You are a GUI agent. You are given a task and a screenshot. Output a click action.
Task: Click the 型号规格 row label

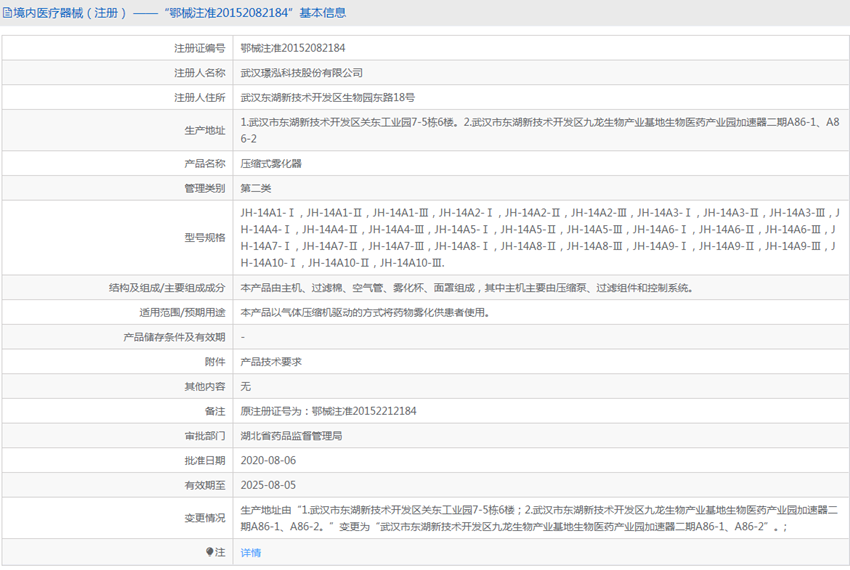point(204,237)
